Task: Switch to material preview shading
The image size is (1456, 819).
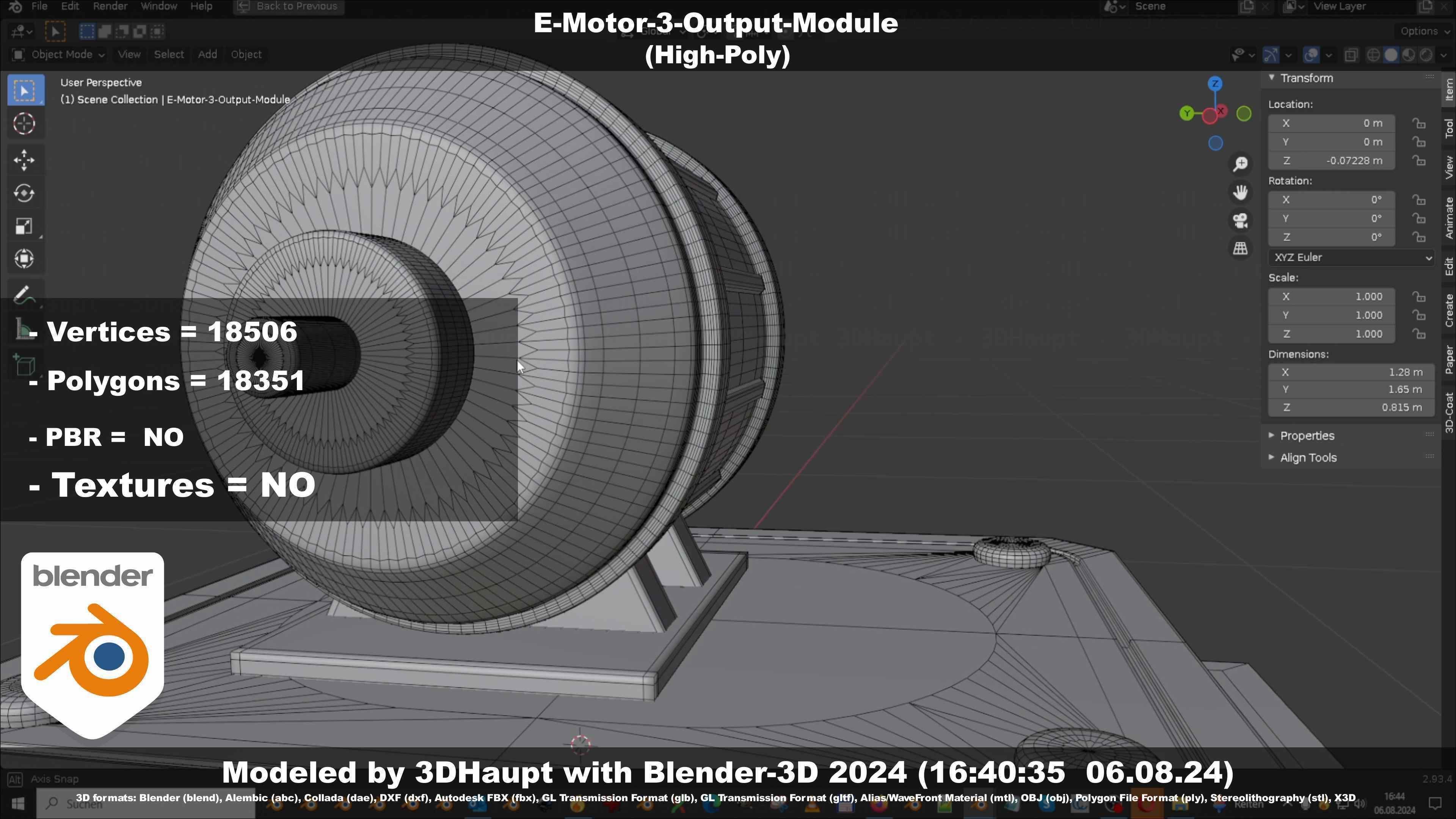Action: coord(1409,55)
